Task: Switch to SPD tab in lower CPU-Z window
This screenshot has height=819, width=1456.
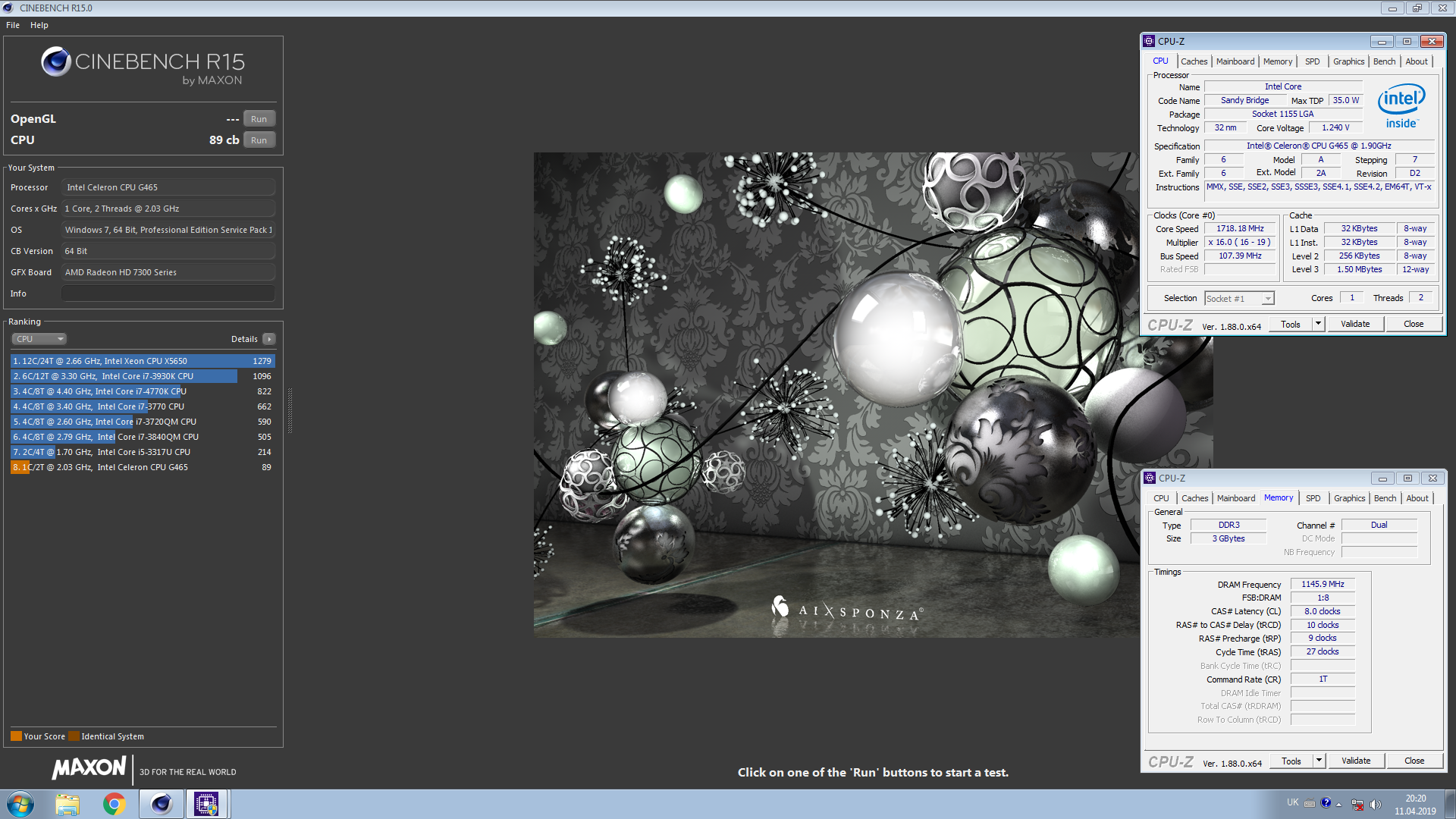Action: point(1313,498)
